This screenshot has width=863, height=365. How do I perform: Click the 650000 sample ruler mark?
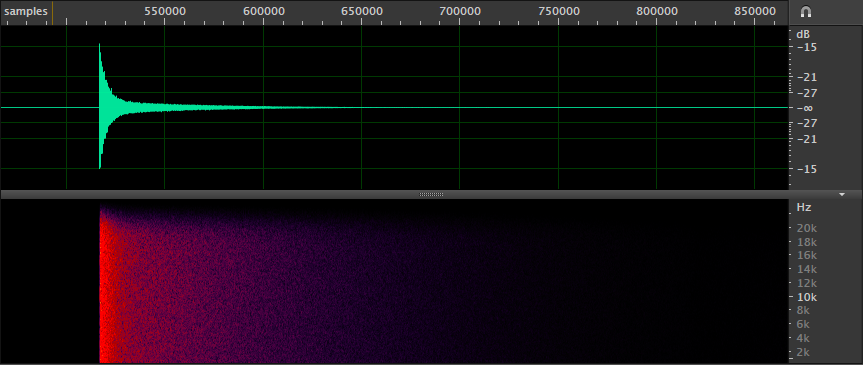click(362, 11)
